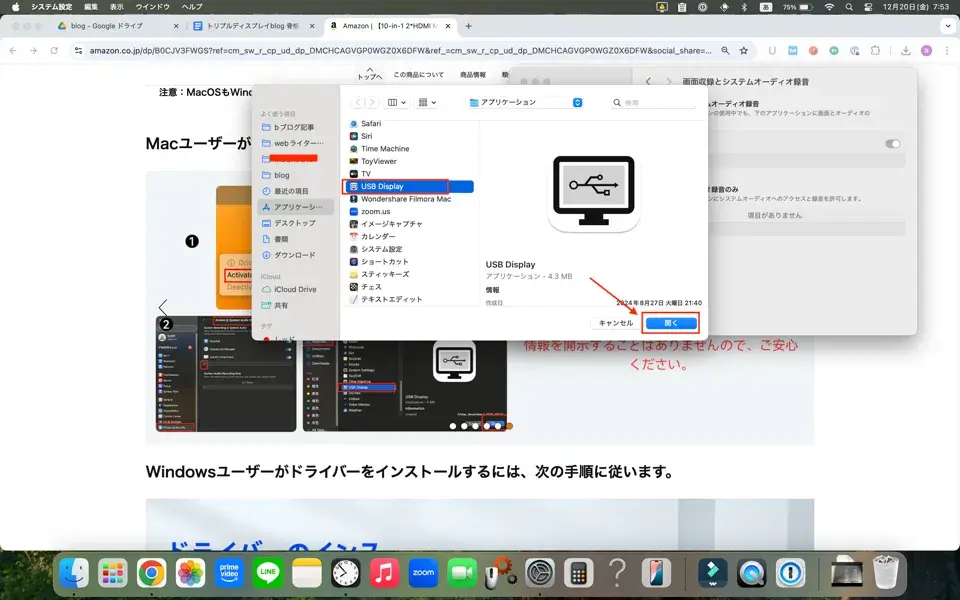The width and height of the screenshot is (960, 600).
Task: Open the Trash in the Dock
Action: pos(885,572)
